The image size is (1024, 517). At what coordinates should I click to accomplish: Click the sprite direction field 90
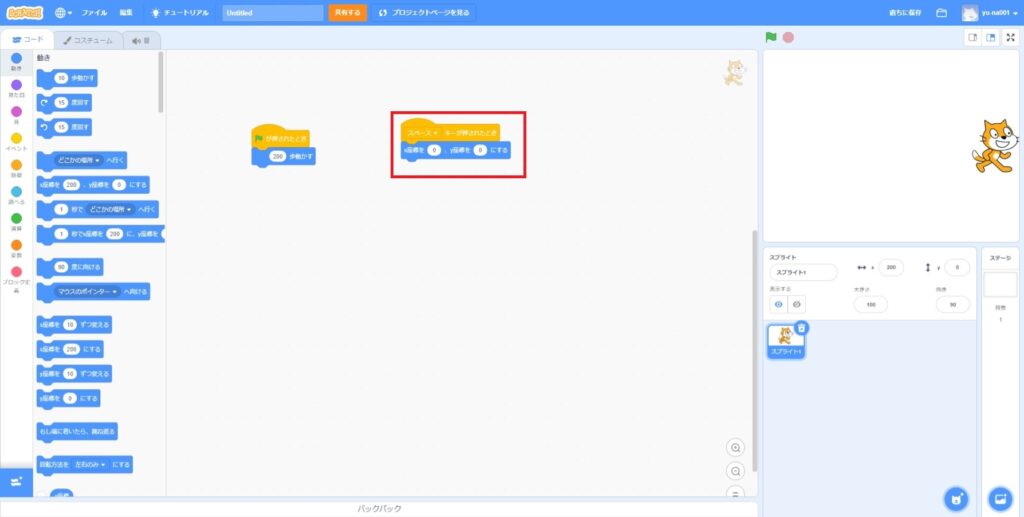click(x=953, y=304)
